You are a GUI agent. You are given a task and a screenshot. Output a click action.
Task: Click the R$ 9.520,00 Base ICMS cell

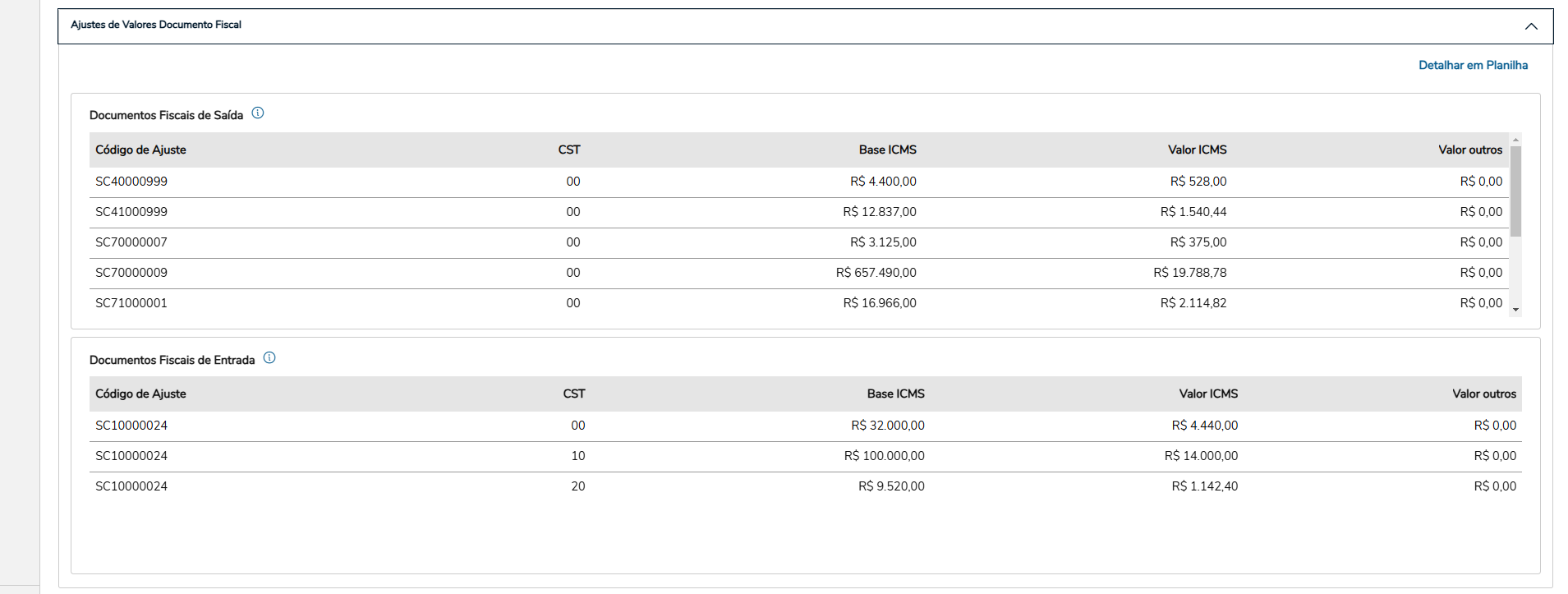pyautogui.click(x=891, y=486)
